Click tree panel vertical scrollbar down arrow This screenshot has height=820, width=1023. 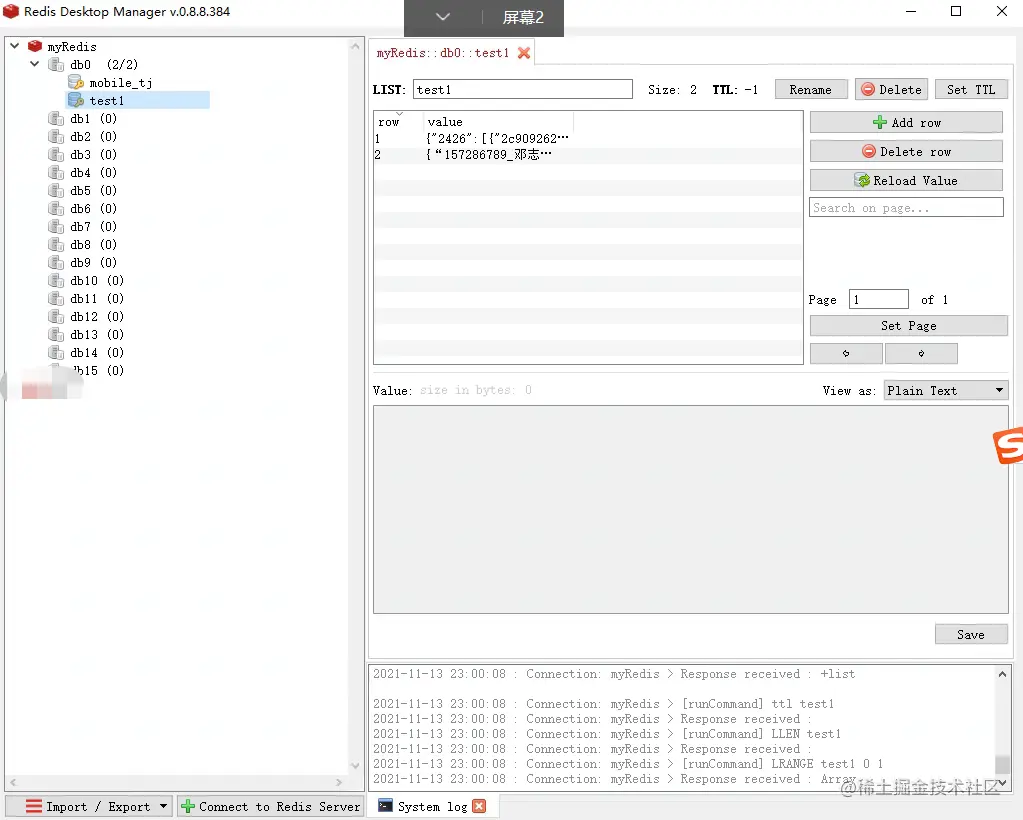click(354, 765)
